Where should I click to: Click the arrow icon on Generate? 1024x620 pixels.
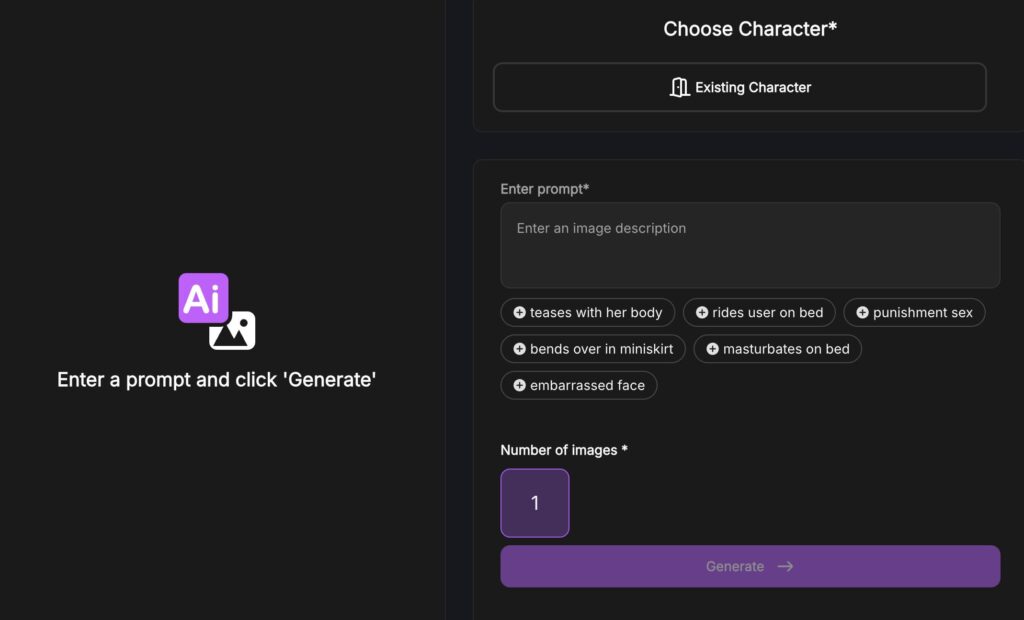tap(786, 566)
